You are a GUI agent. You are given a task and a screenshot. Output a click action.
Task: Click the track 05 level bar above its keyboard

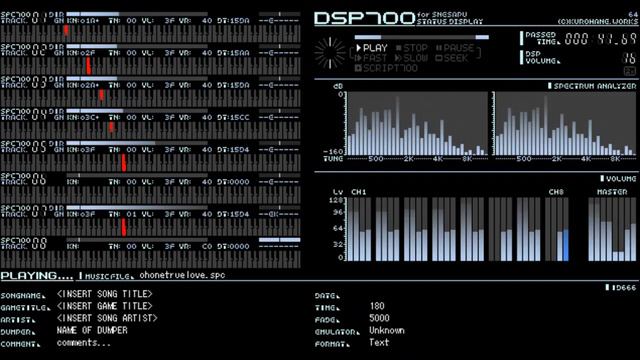pyautogui.click(x=137, y=143)
